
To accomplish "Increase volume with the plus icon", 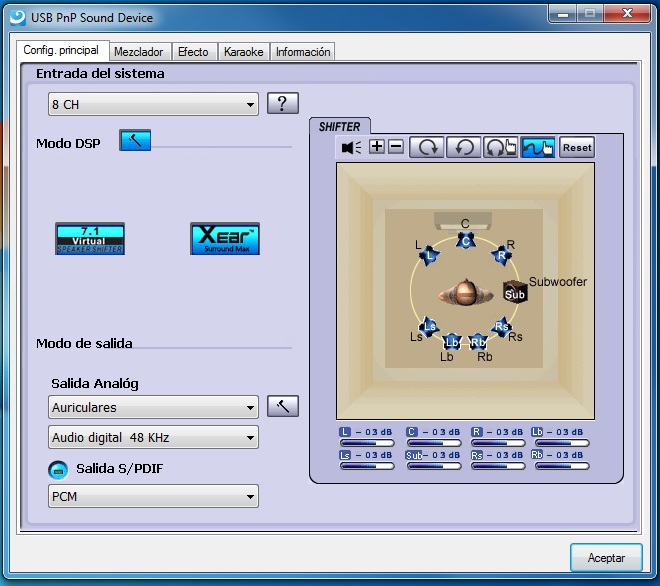I will 377,146.
